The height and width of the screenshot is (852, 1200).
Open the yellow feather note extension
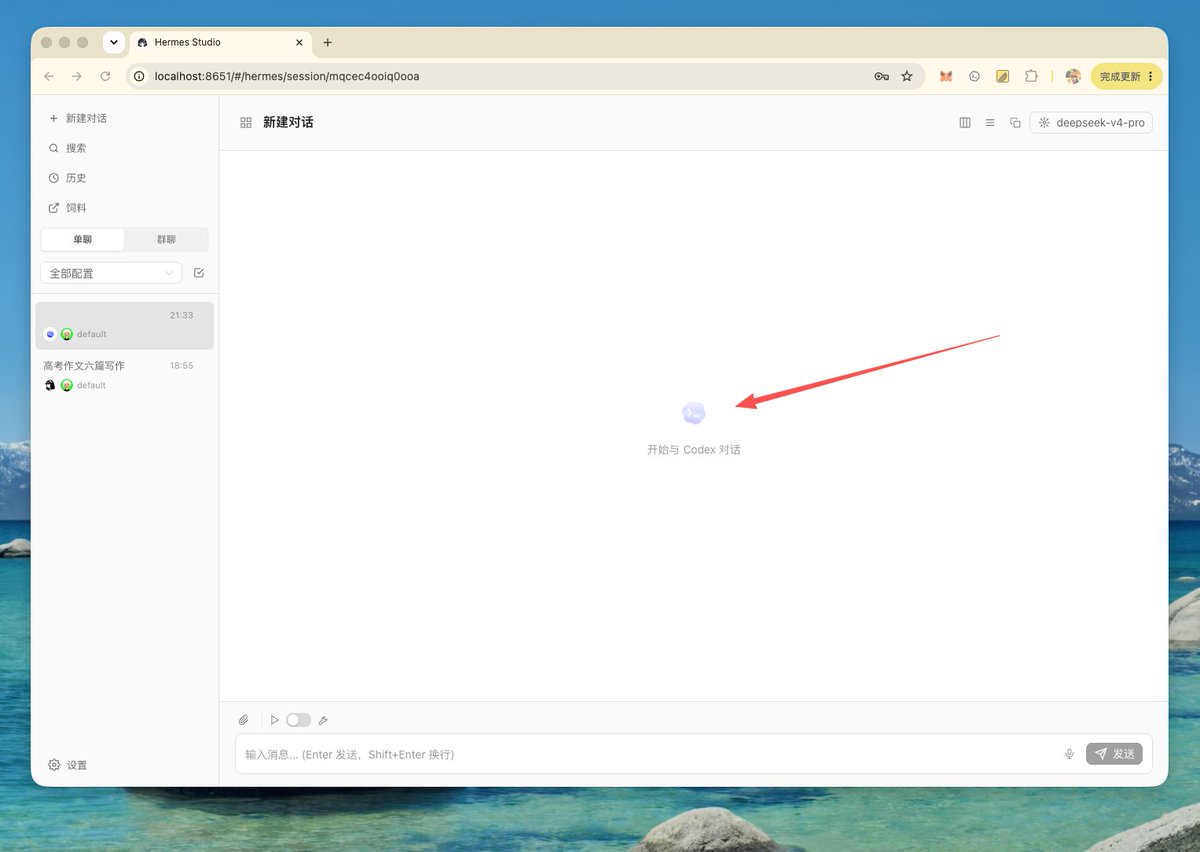tap(1002, 76)
